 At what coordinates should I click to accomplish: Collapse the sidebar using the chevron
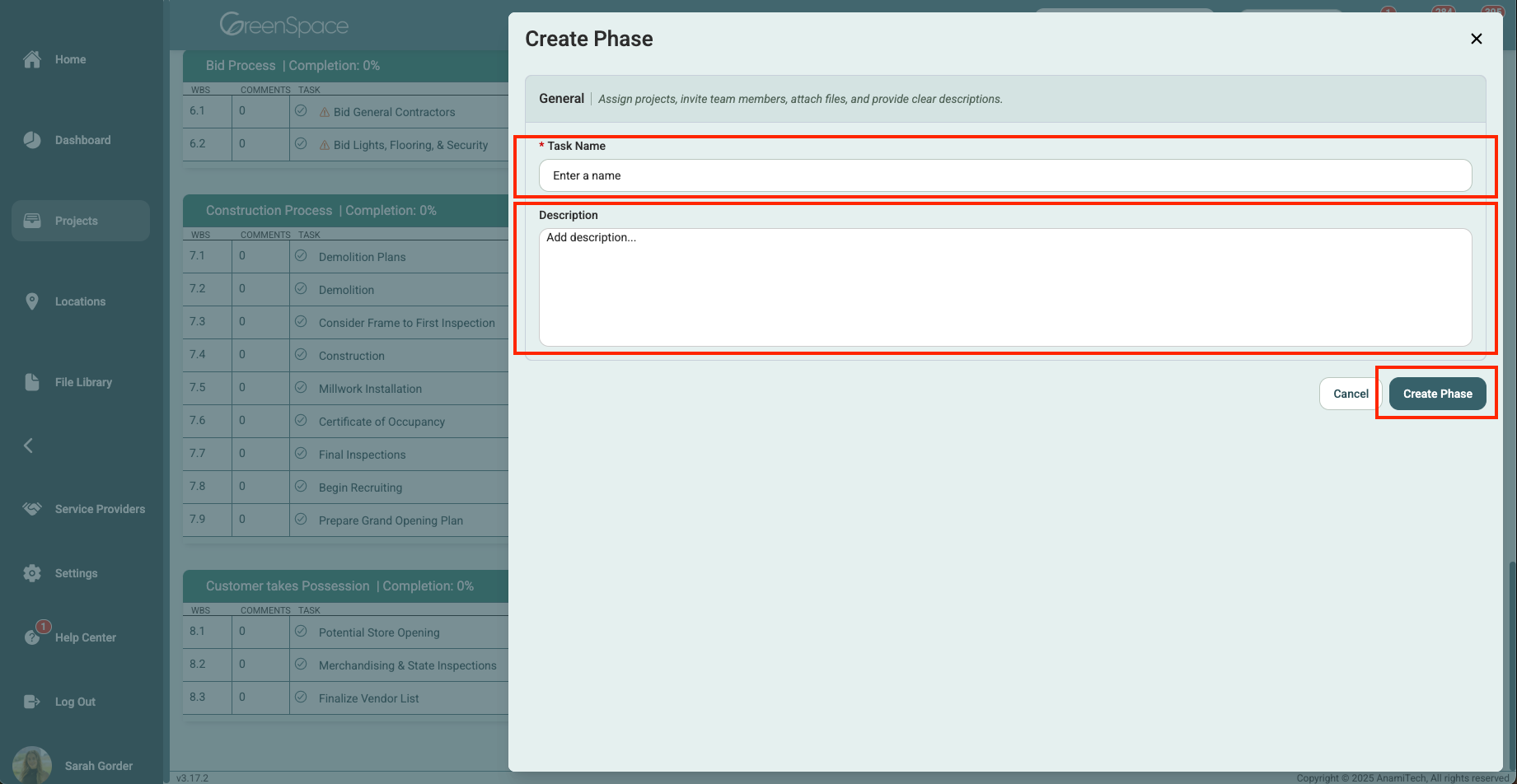(28, 446)
